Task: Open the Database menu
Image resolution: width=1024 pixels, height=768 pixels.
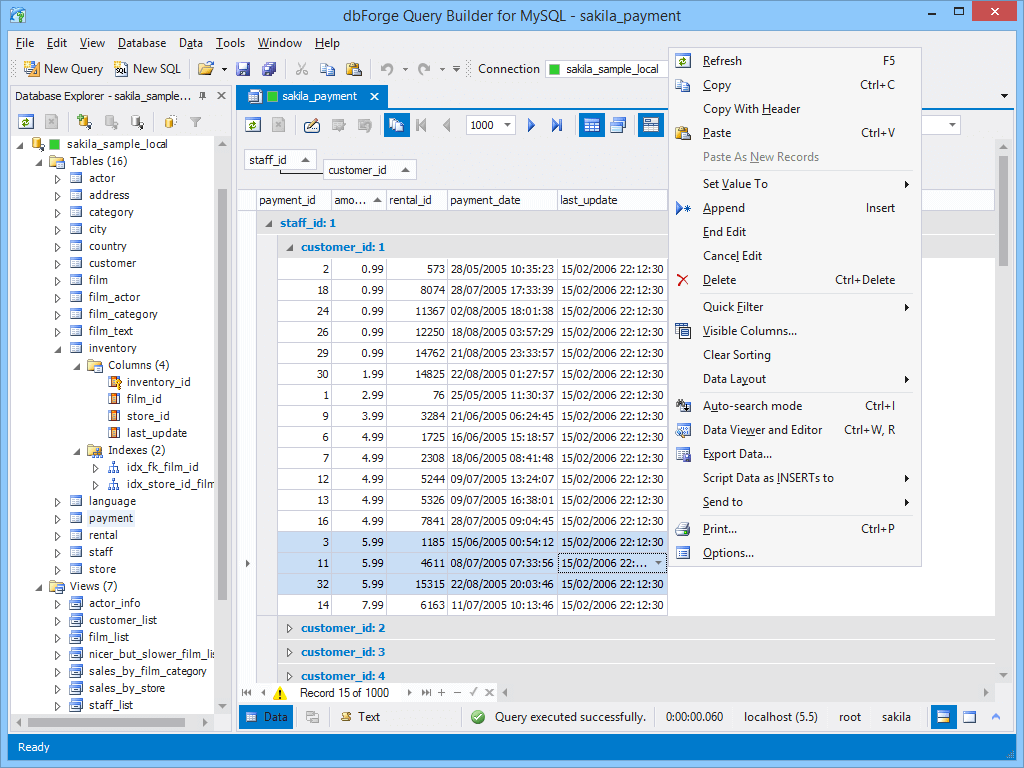Action: click(x=142, y=43)
